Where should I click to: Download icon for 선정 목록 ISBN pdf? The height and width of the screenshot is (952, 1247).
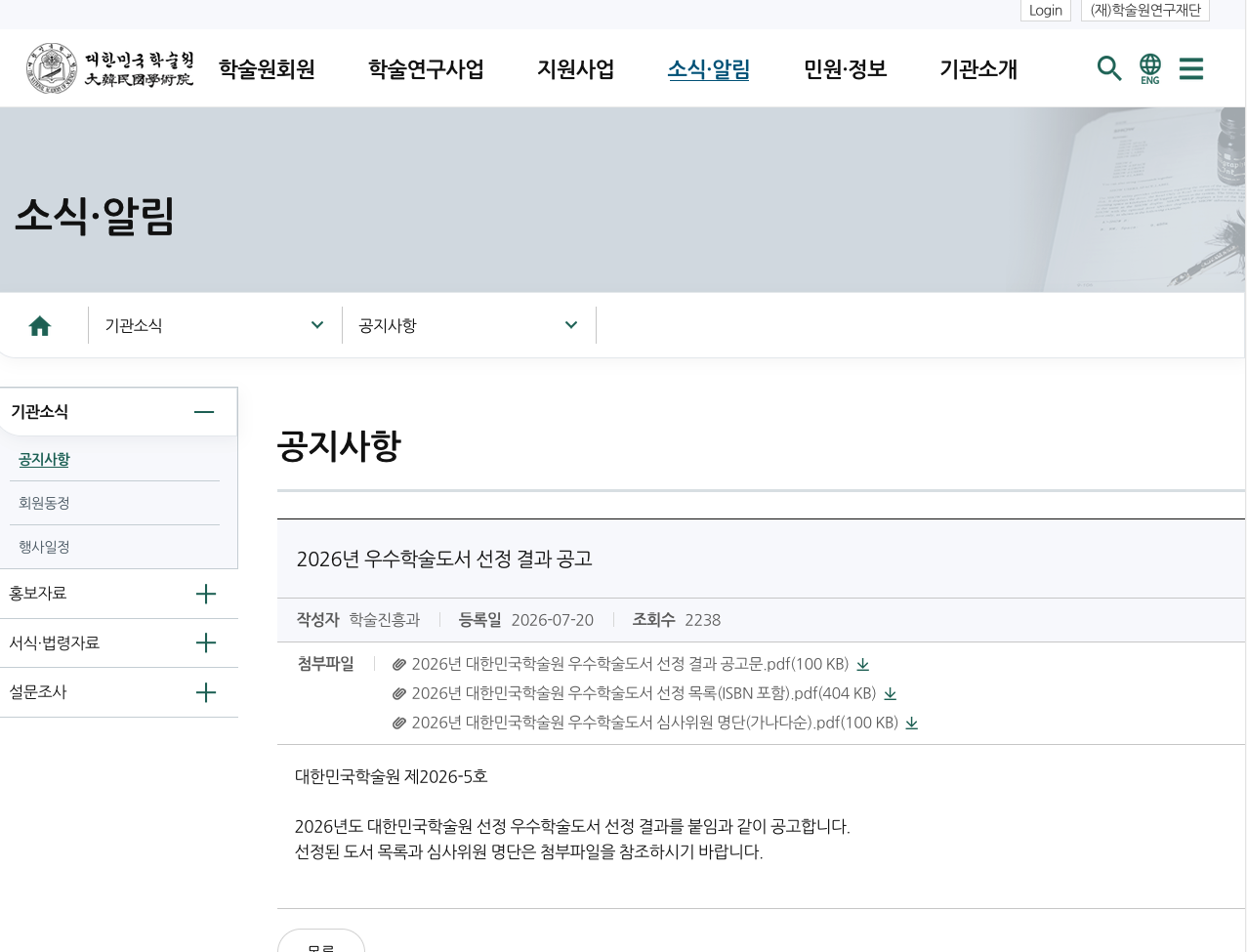(x=891, y=694)
